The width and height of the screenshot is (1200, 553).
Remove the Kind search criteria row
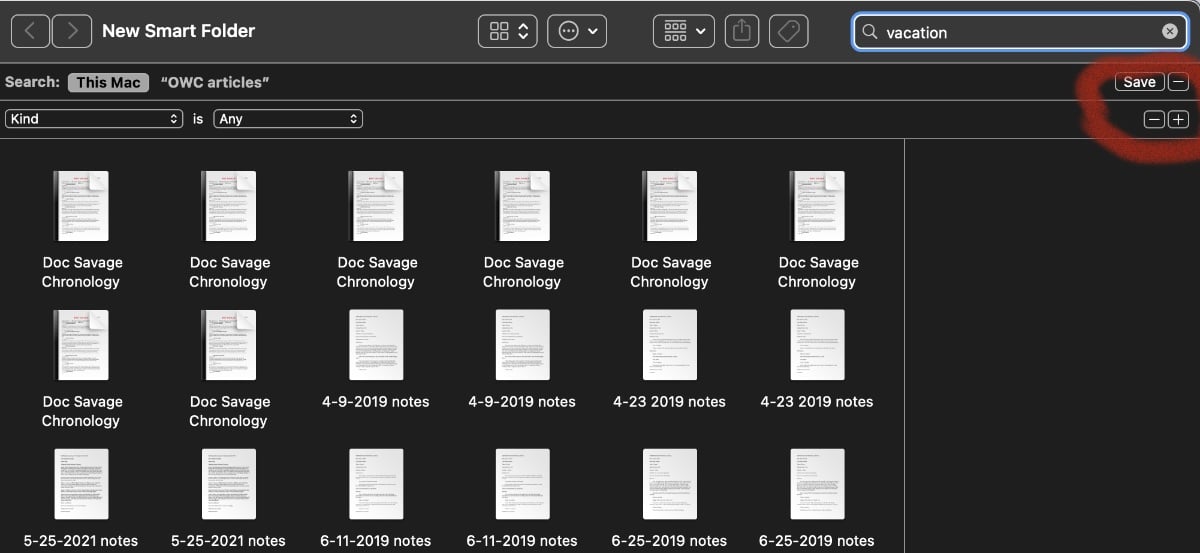1154,119
